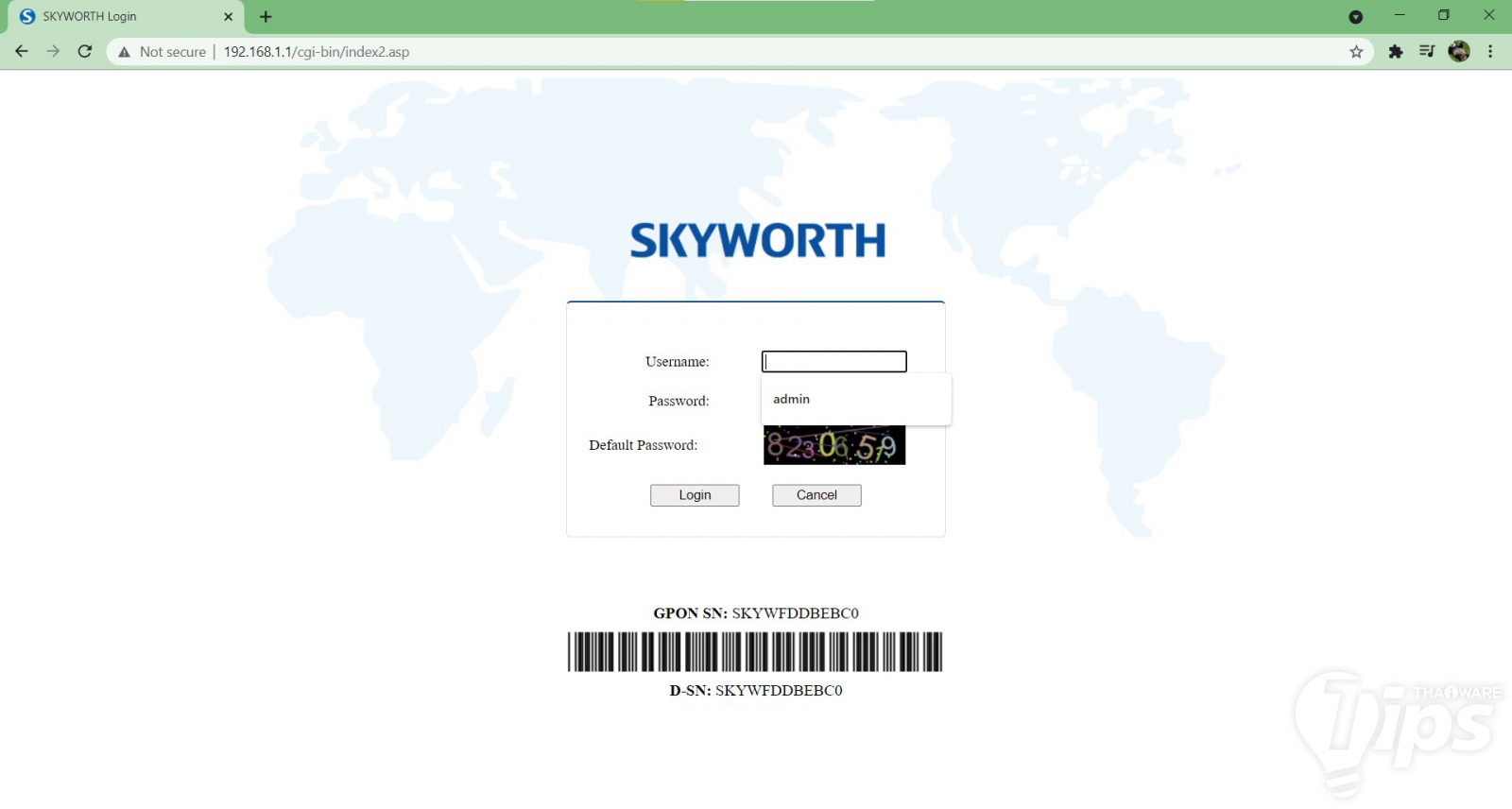Click the Password label

point(679,402)
